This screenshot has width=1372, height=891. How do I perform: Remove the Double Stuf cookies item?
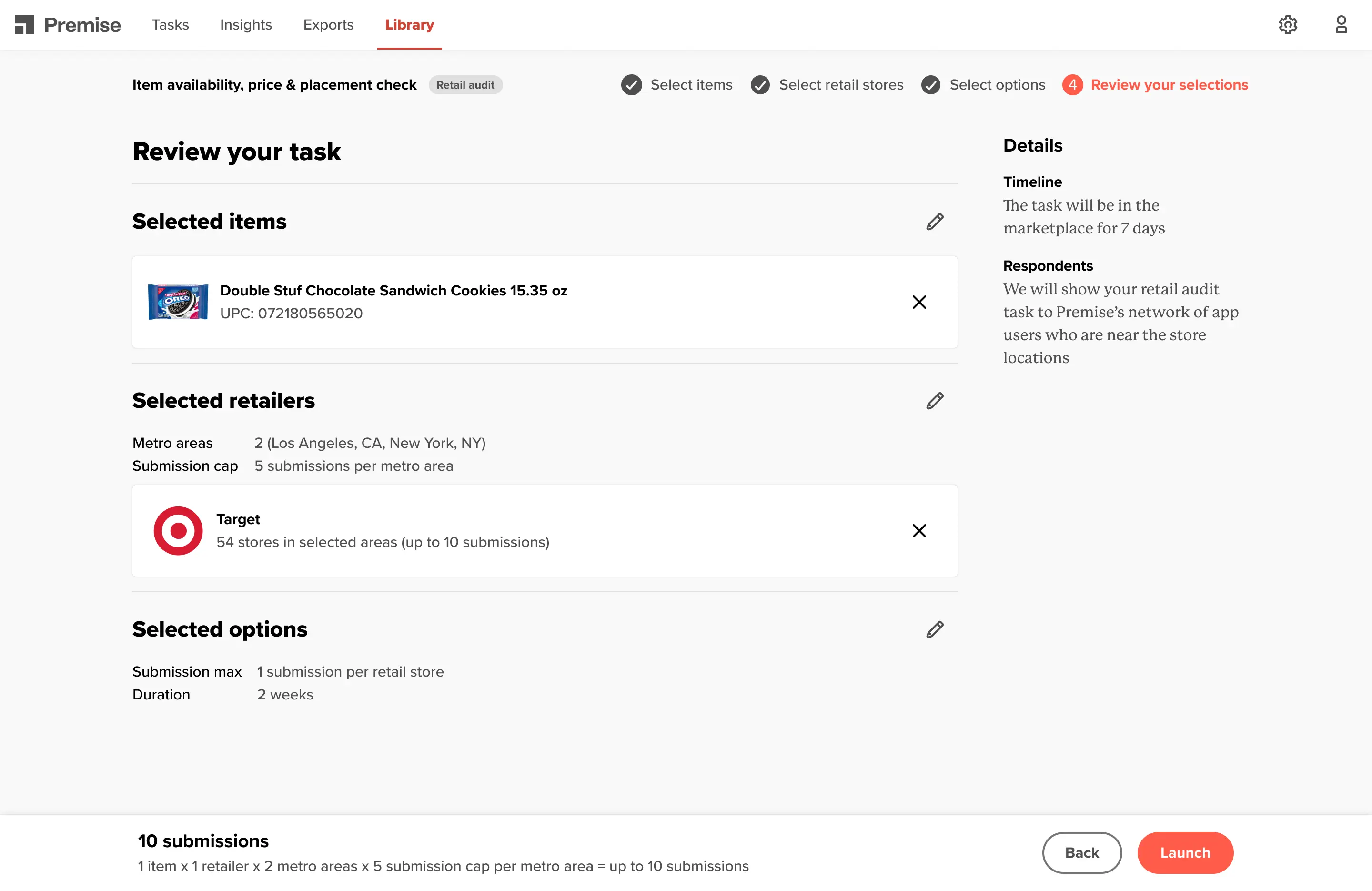[x=919, y=302]
